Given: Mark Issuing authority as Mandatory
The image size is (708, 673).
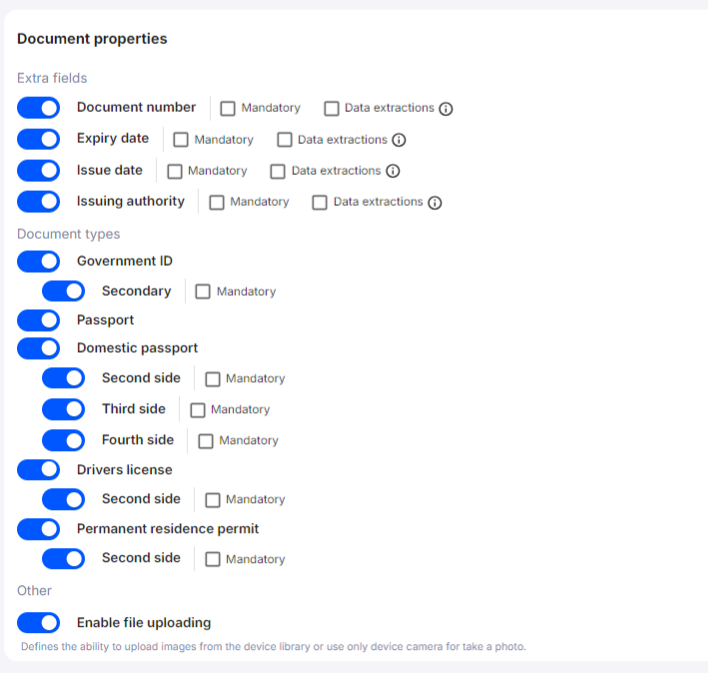Looking at the screenshot, I should pyautogui.click(x=217, y=202).
